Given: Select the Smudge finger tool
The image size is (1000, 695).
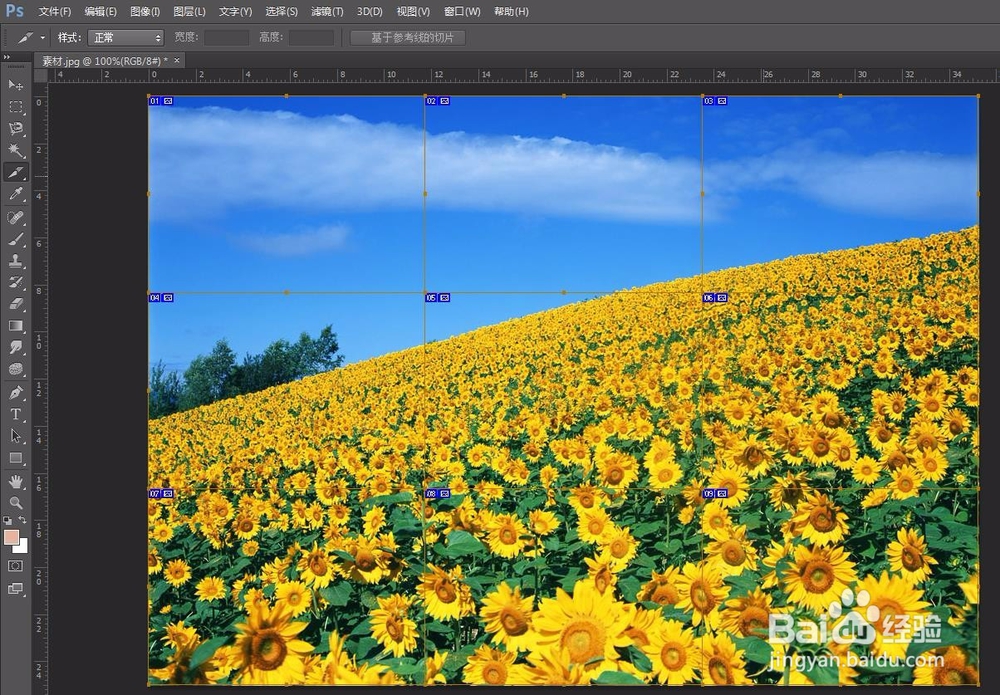Looking at the screenshot, I should pos(16,348).
